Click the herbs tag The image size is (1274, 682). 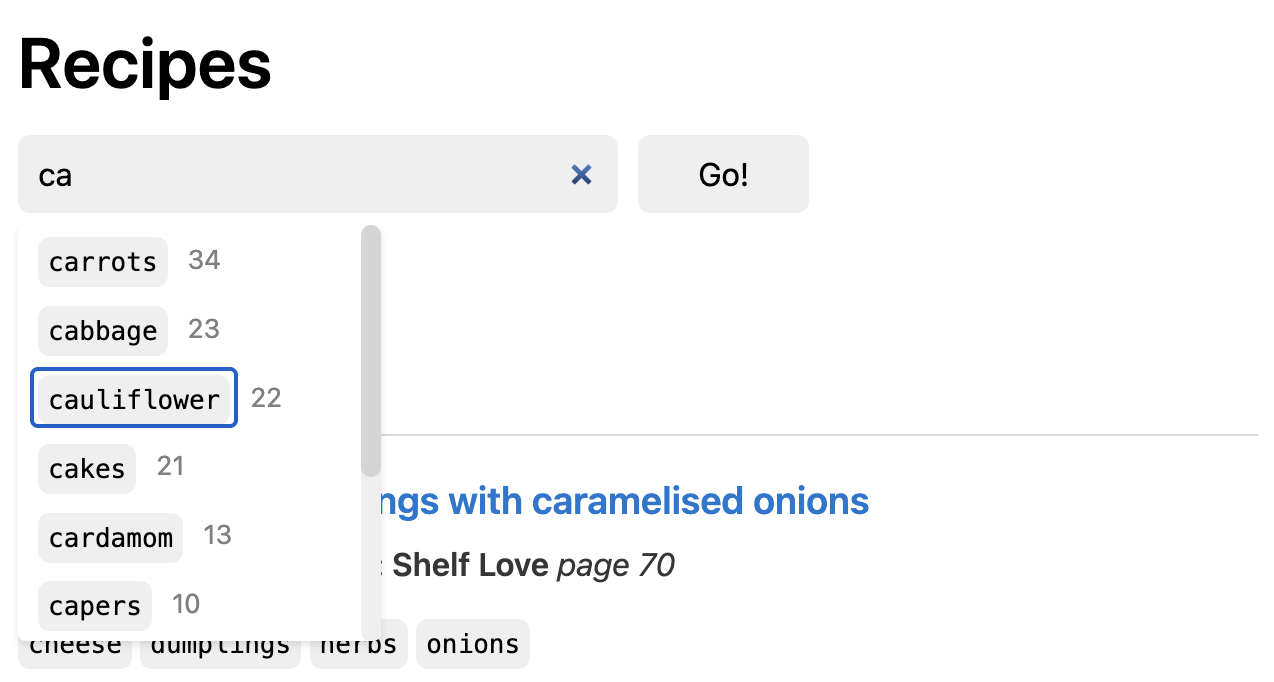(358, 644)
